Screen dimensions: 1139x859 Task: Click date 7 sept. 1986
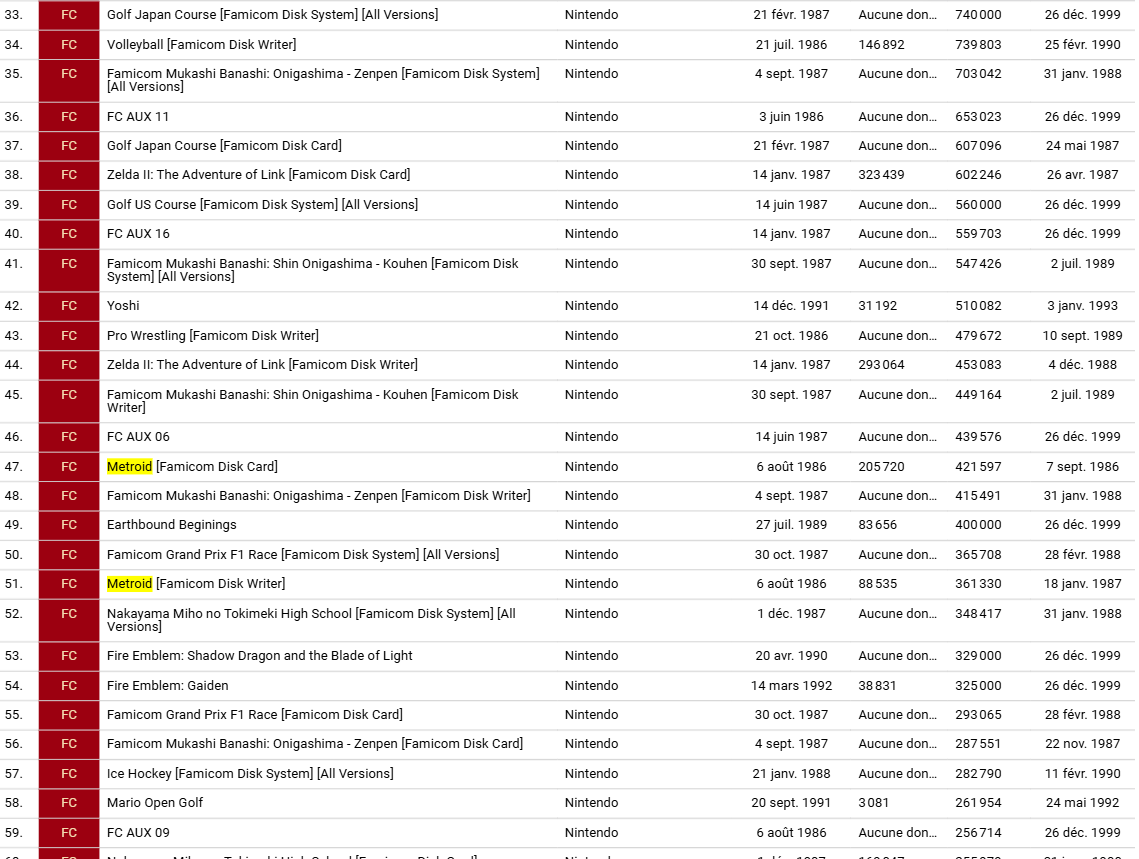coord(1082,466)
